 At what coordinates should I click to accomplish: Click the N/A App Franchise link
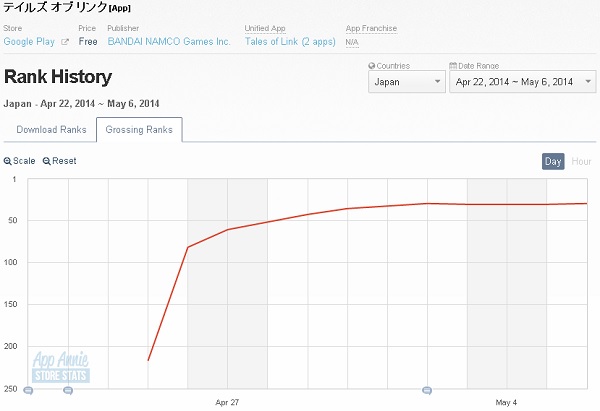(x=352, y=42)
